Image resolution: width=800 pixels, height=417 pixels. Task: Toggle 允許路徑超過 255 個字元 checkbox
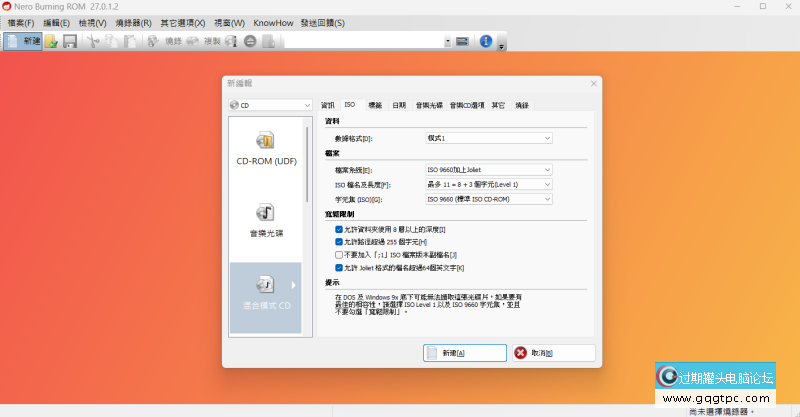[x=339, y=242]
